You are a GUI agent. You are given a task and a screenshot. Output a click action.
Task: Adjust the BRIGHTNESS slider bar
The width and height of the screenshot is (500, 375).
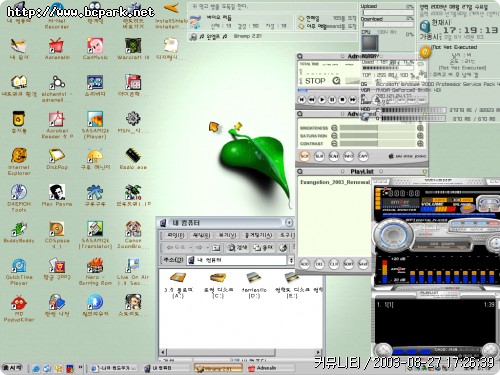[378, 128]
